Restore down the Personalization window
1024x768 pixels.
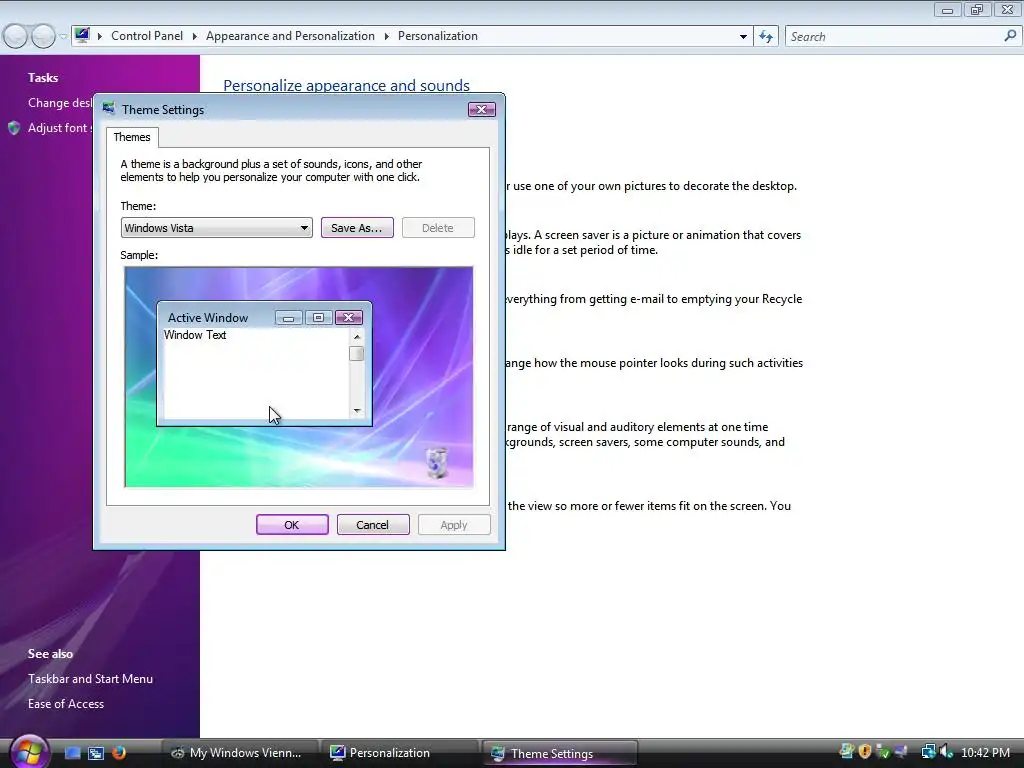point(977,10)
